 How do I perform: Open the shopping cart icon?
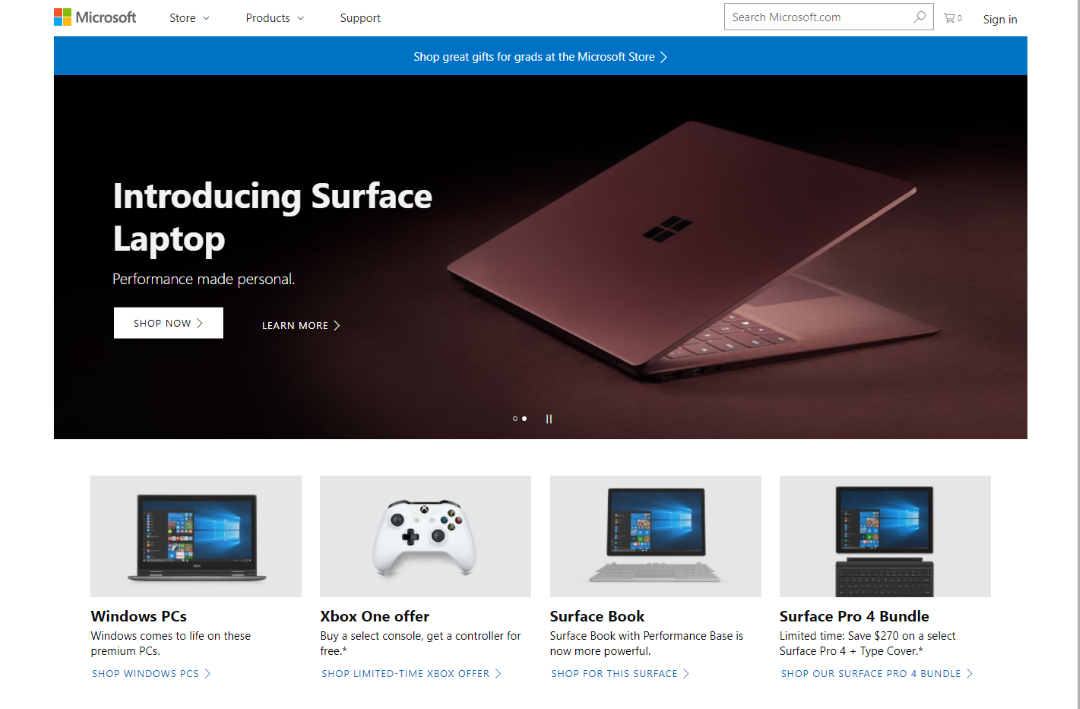(x=953, y=18)
